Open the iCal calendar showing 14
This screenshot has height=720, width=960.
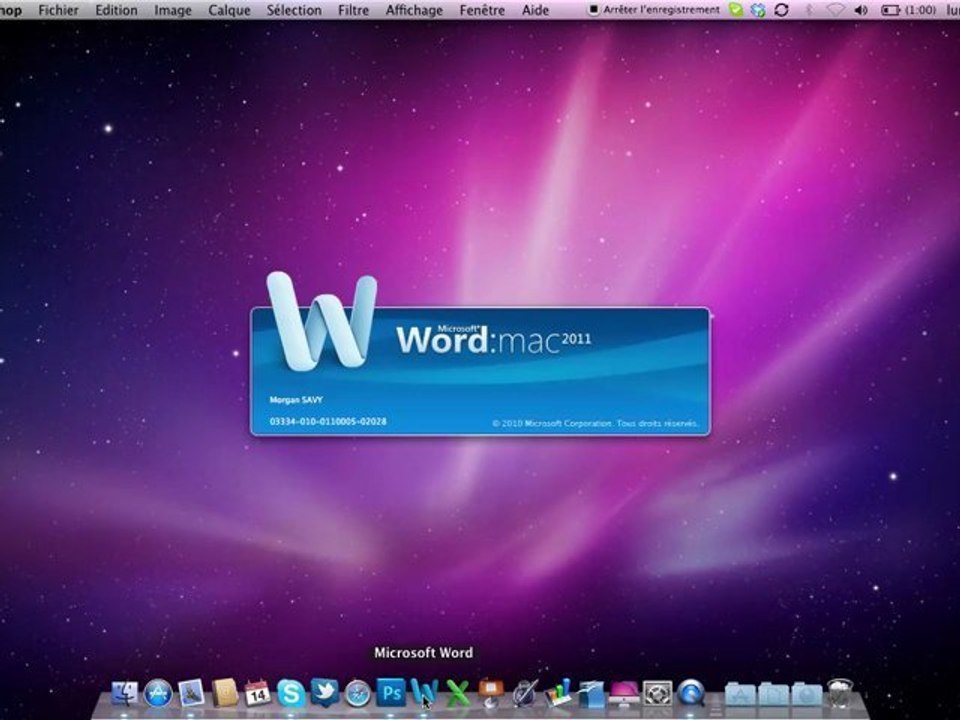(x=257, y=694)
